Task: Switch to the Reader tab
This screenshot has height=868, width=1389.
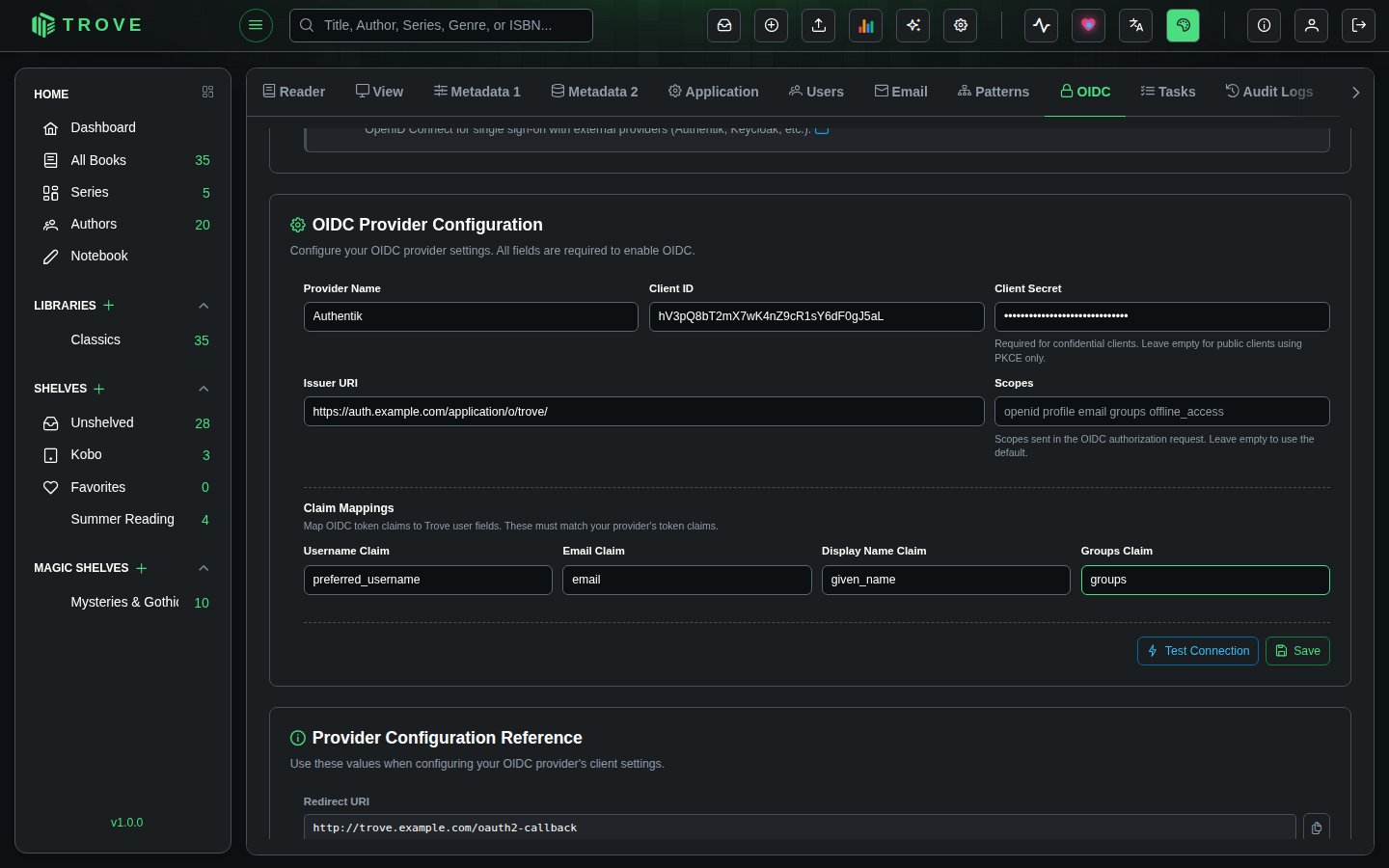Action: tap(294, 92)
